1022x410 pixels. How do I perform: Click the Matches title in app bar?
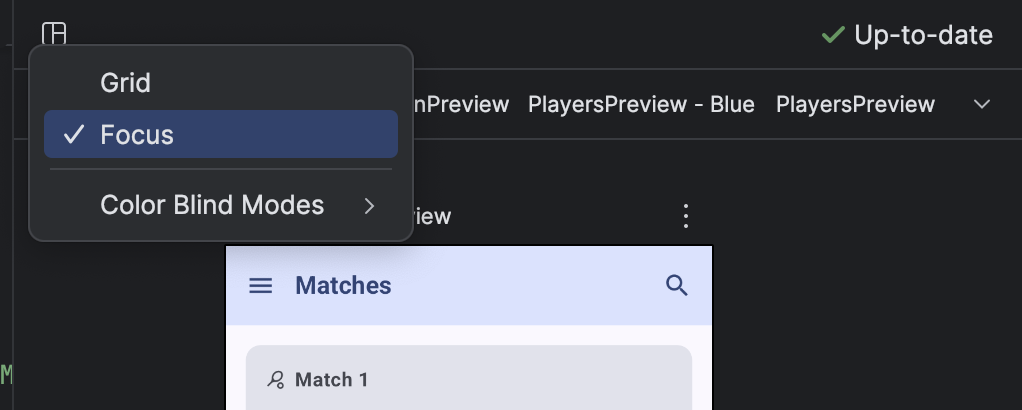343,286
